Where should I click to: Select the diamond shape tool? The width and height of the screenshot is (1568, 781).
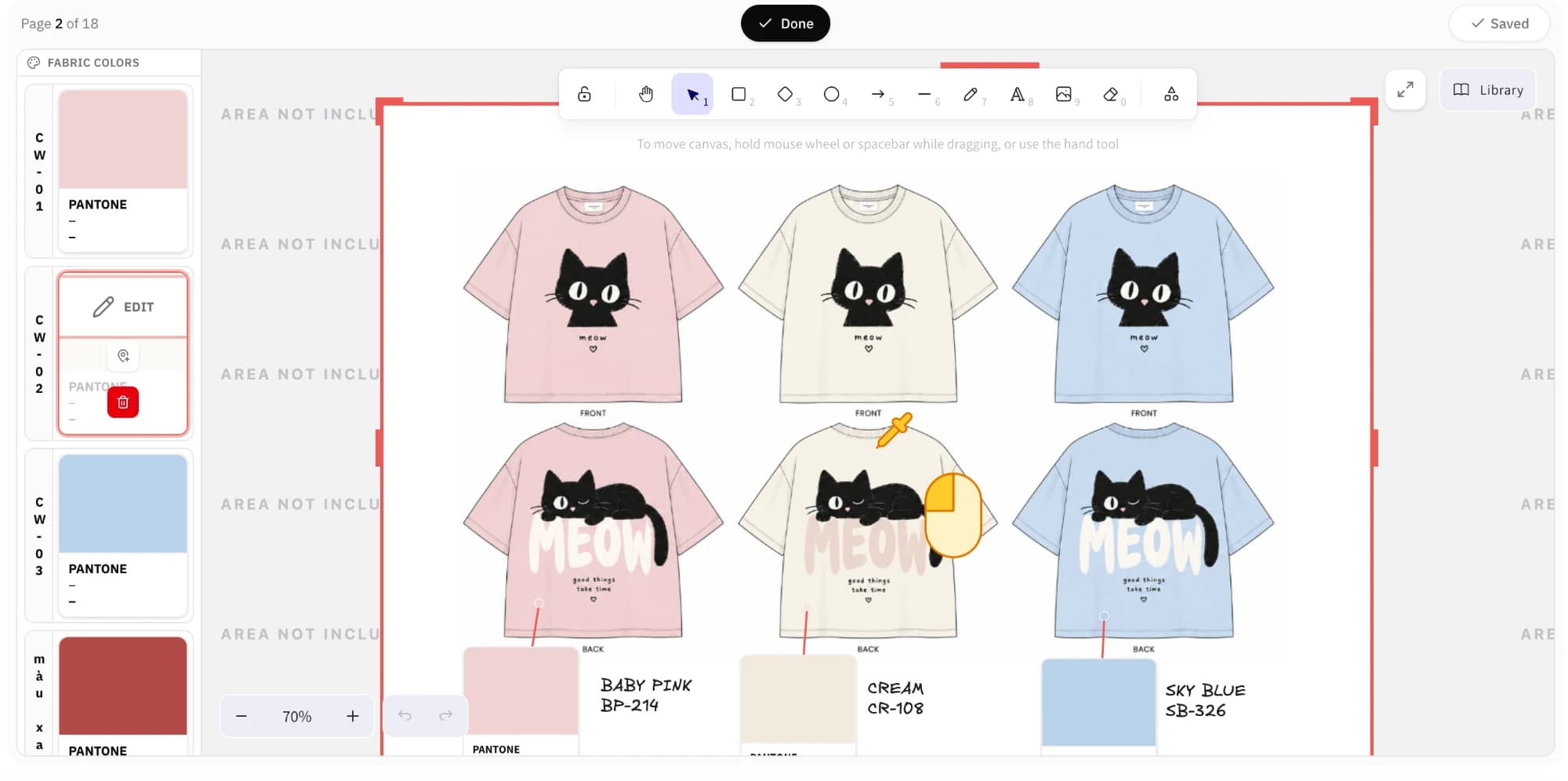pyautogui.click(x=785, y=94)
